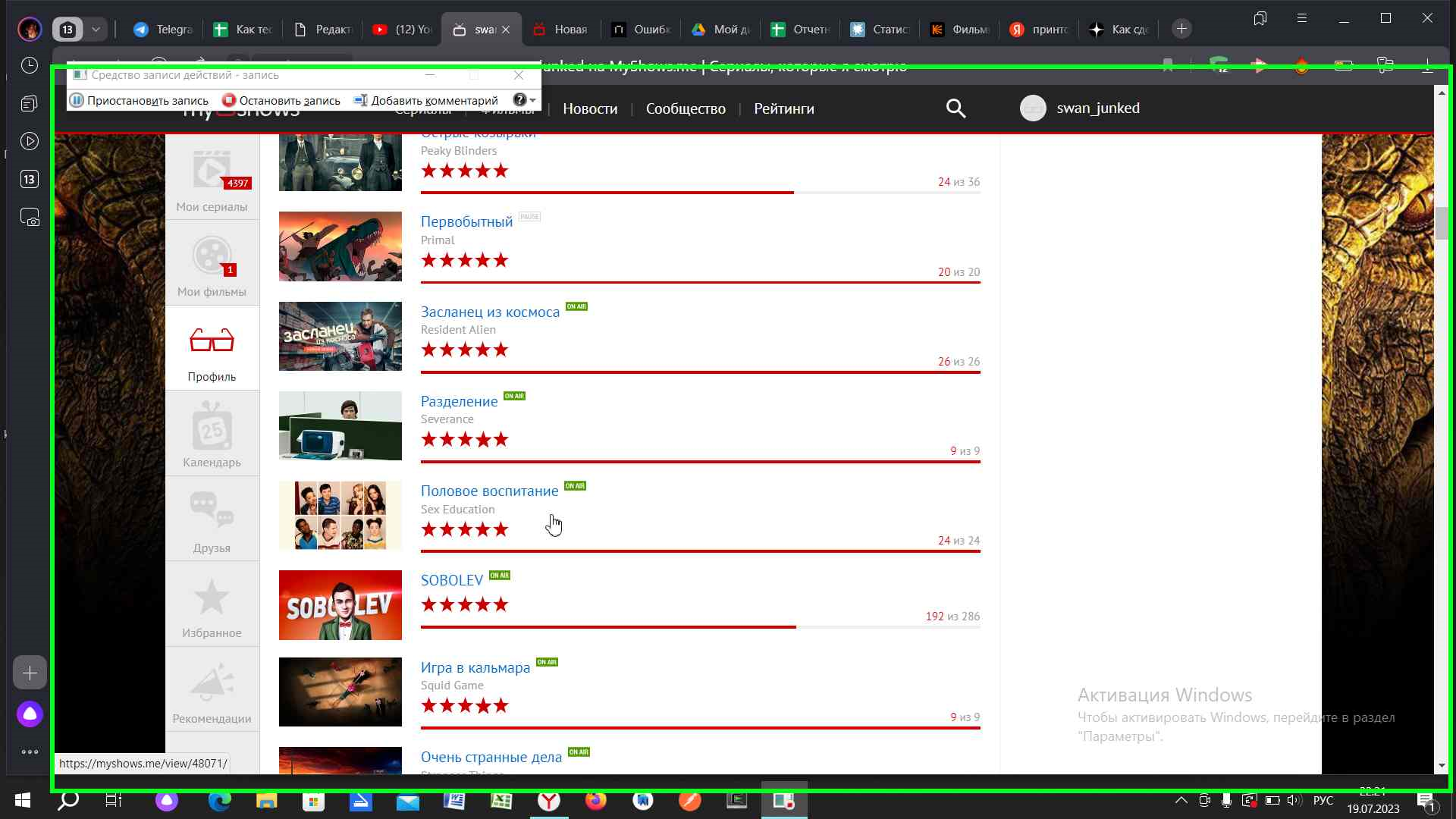
Task: Expand the tab group 13 dropdown chevron
Action: point(96,30)
